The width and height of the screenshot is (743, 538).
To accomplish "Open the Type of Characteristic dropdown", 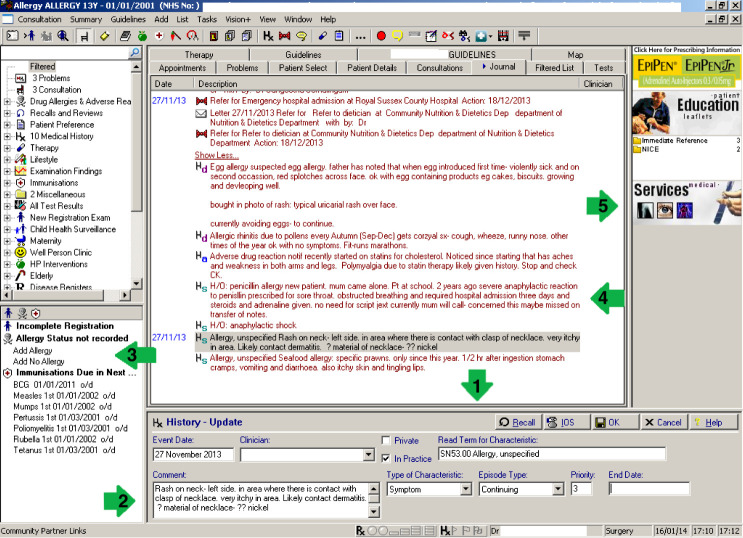I will 466,489.
